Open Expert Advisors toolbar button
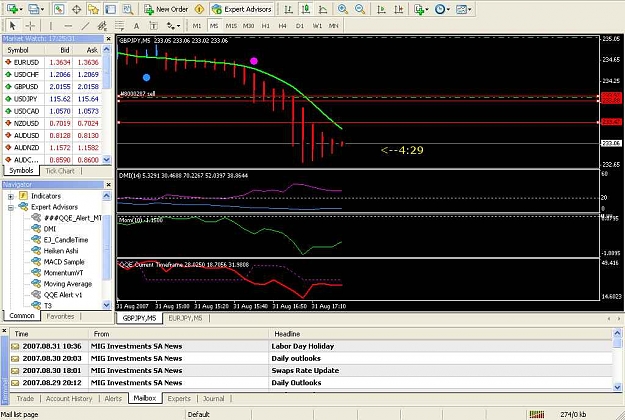This screenshot has width=625, height=420. pos(242,9)
